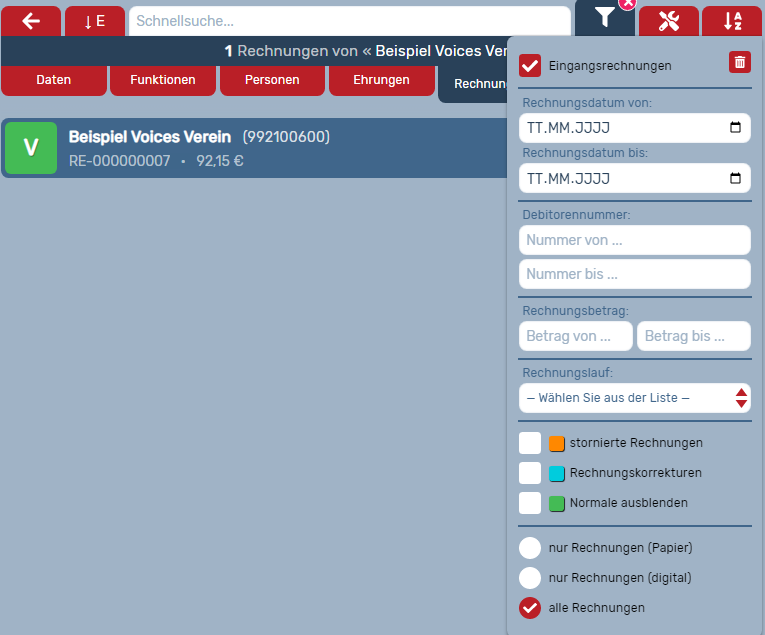Click the red trash filter reset icon
Image resolution: width=765 pixels, height=635 pixels.
click(x=739, y=63)
